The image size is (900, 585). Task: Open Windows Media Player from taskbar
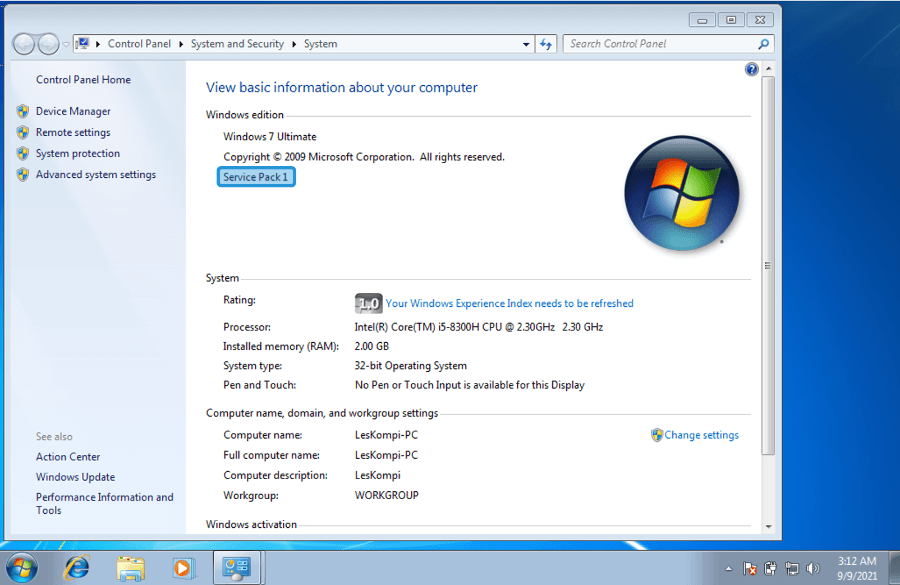(x=183, y=568)
